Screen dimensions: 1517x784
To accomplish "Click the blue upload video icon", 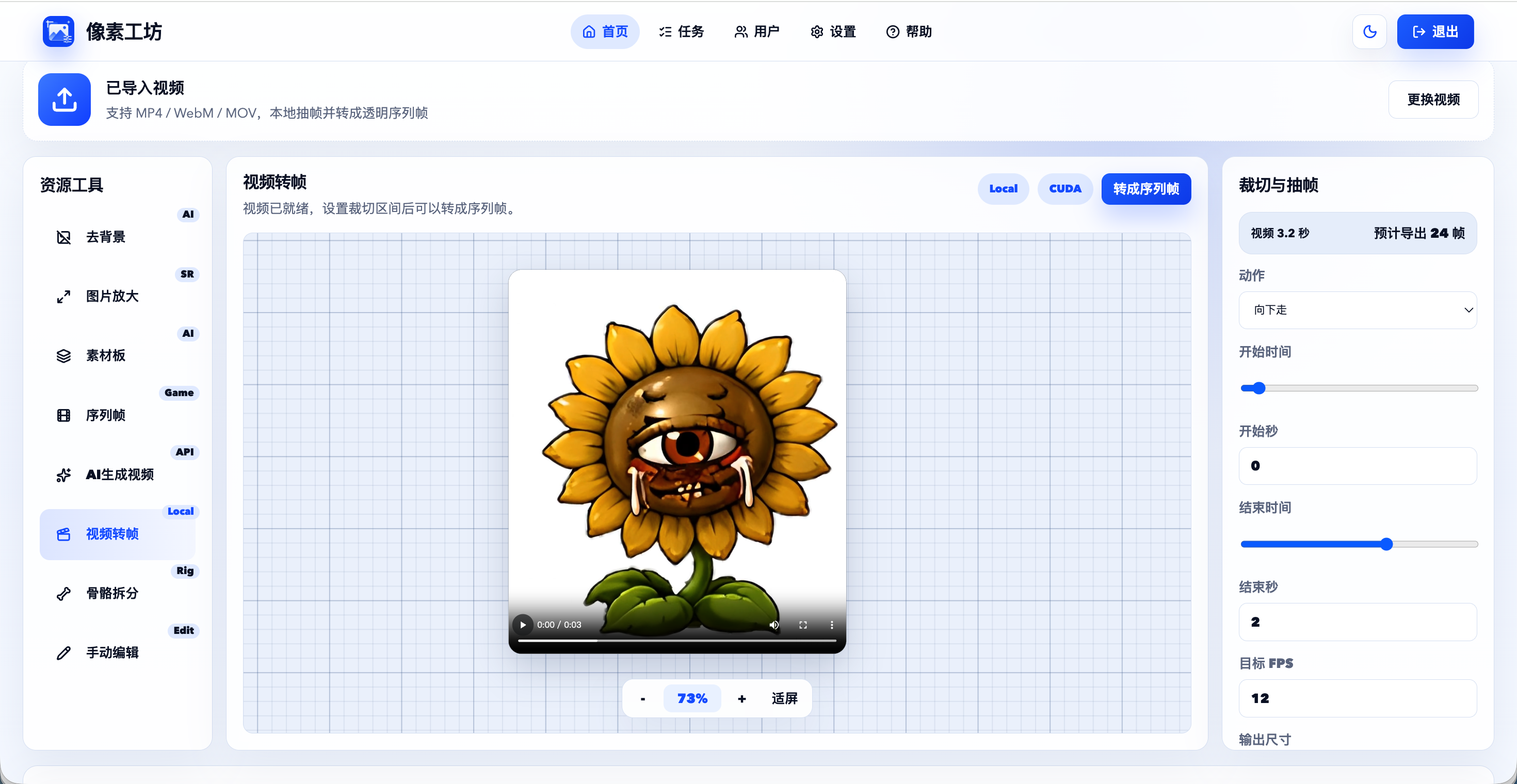I will tap(64, 100).
